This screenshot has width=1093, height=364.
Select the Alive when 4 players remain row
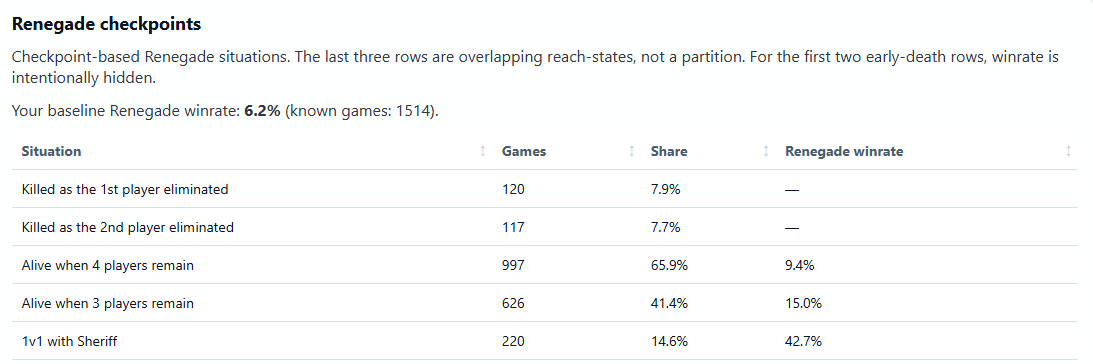pos(545,265)
